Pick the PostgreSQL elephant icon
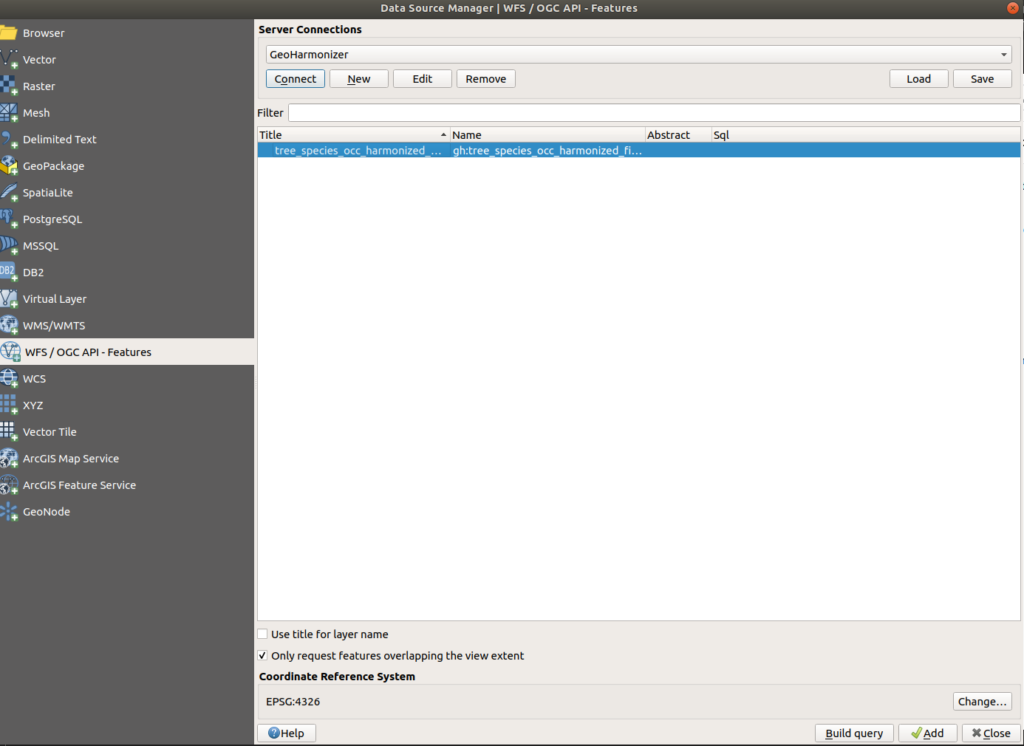Screen dimensions: 1024x746 pyautogui.click(x=8, y=219)
